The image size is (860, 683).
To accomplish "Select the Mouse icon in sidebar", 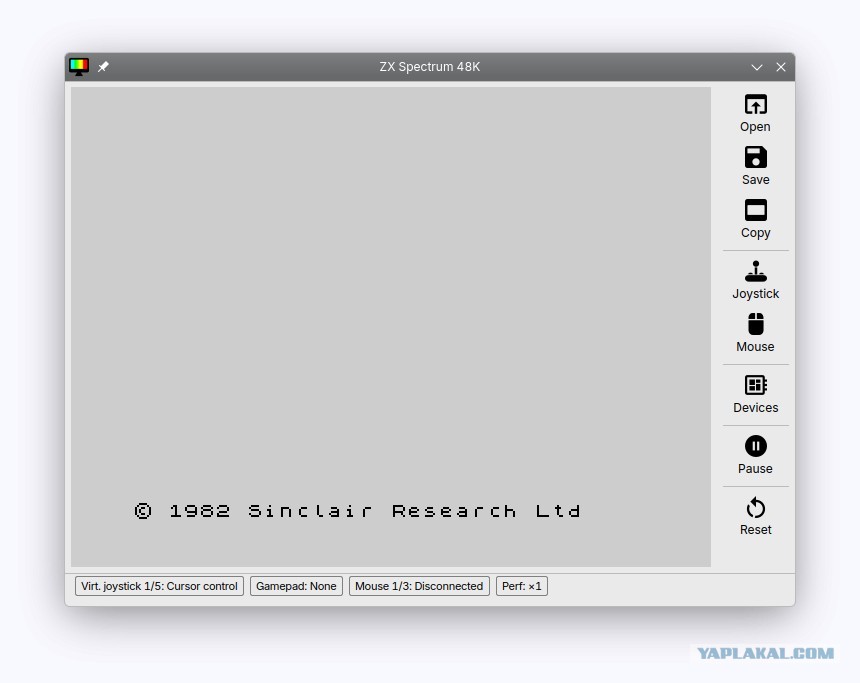I will pos(755,324).
